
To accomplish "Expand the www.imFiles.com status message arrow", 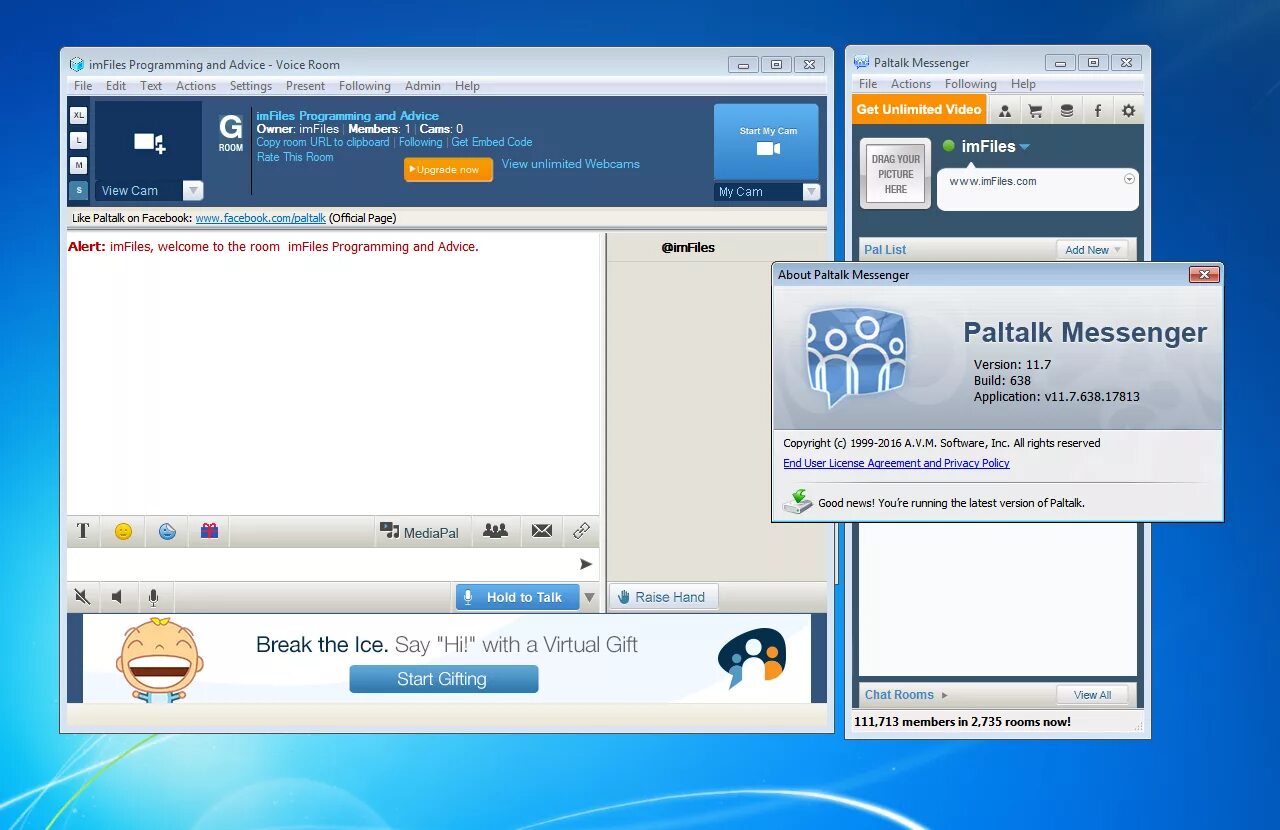I will click(x=1129, y=180).
